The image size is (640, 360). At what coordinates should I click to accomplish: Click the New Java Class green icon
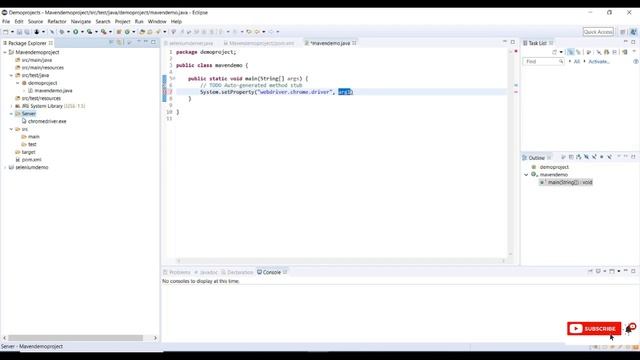click(x=127, y=32)
